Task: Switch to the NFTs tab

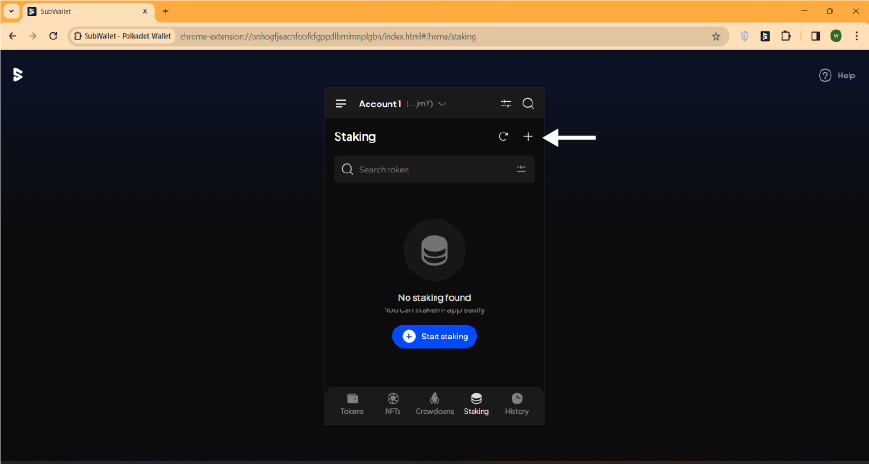Action: (x=393, y=403)
